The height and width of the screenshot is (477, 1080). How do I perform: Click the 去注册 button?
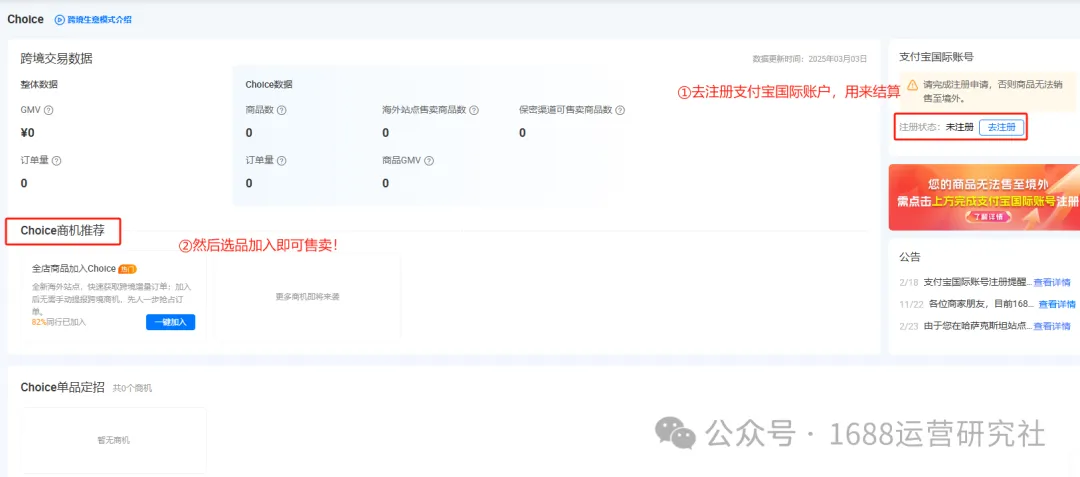pos(1001,127)
